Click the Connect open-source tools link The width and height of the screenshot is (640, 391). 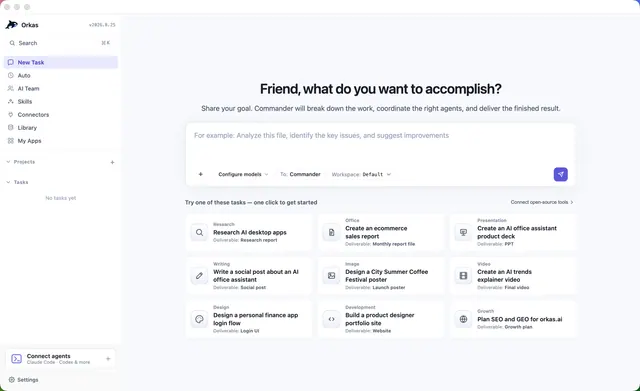point(542,202)
